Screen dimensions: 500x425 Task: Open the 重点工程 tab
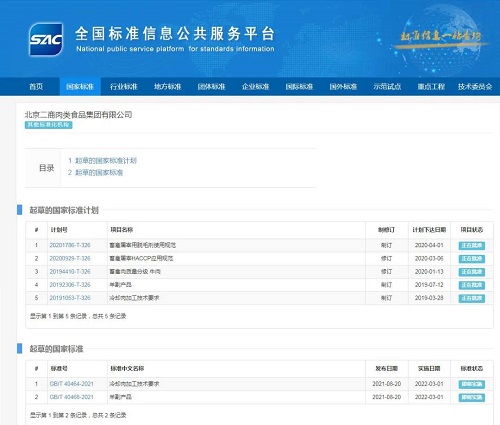click(x=431, y=87)
